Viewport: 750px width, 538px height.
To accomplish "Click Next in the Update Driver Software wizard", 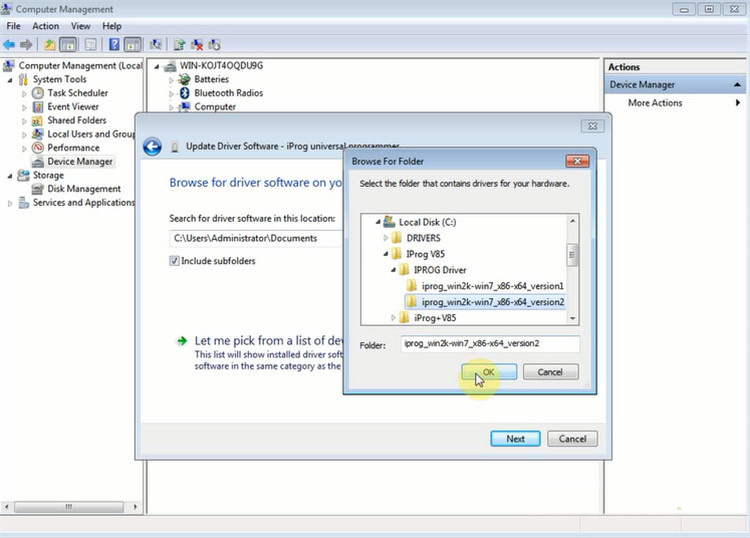I will (515, 439).
